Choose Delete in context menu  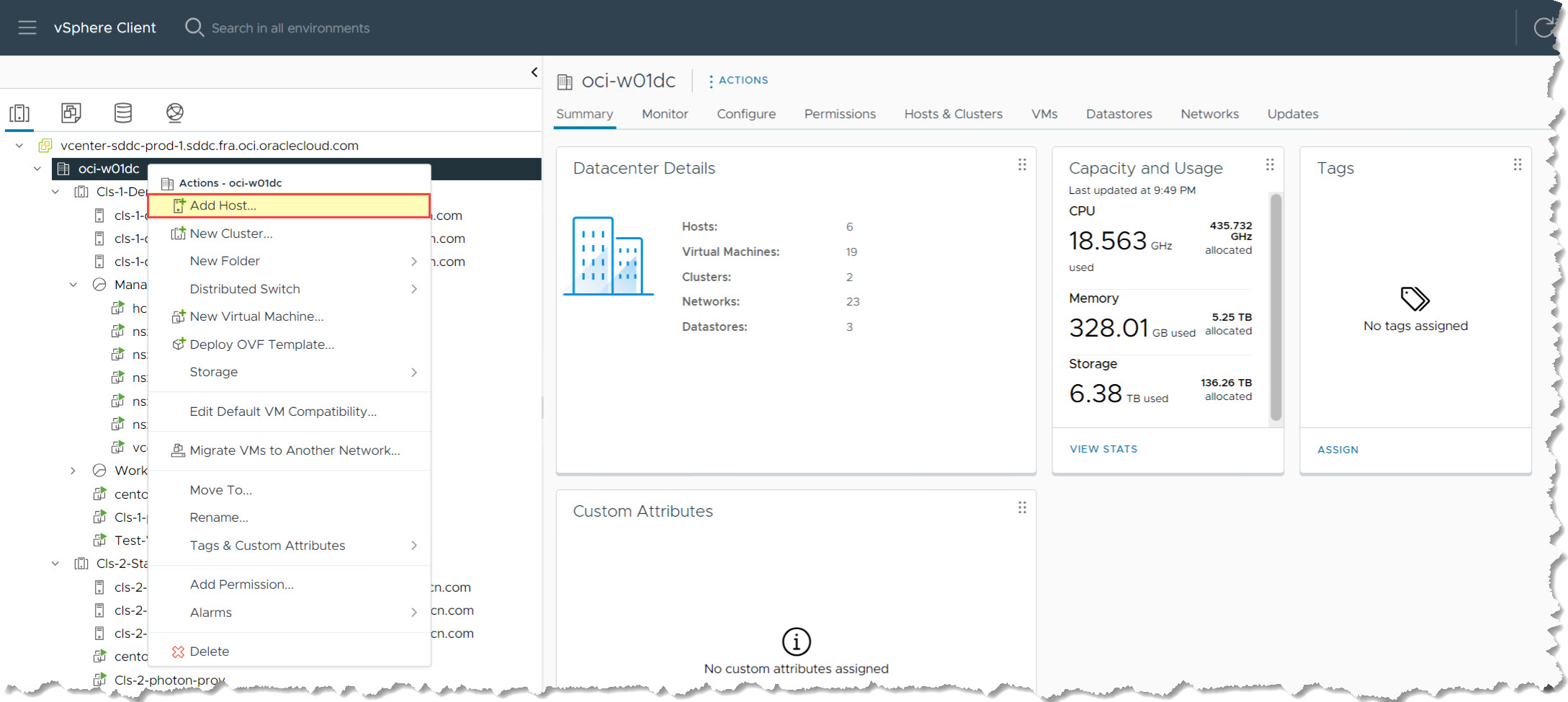point(289,652)
